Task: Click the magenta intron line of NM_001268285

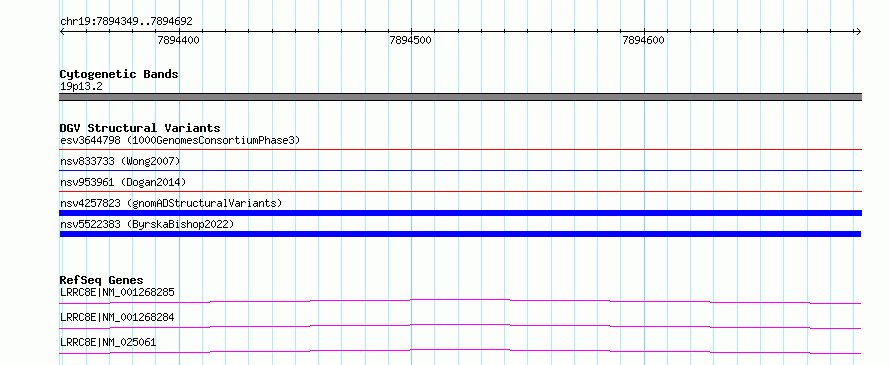Action: pos(460,300)
